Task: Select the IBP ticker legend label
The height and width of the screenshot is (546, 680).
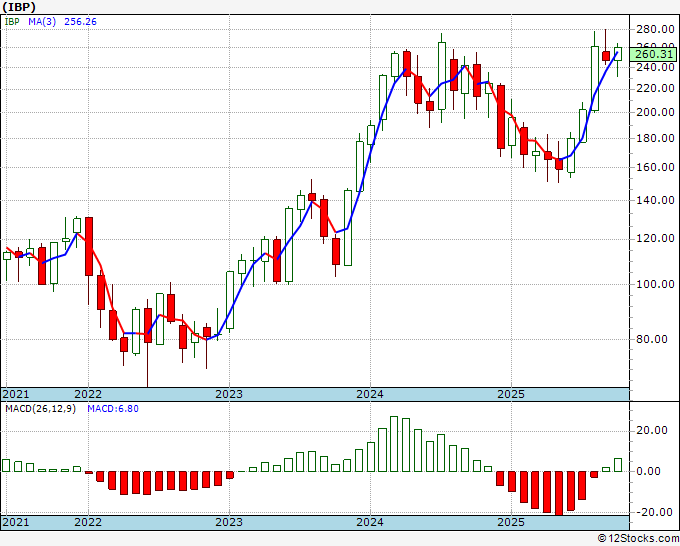Action: (12, 22)
